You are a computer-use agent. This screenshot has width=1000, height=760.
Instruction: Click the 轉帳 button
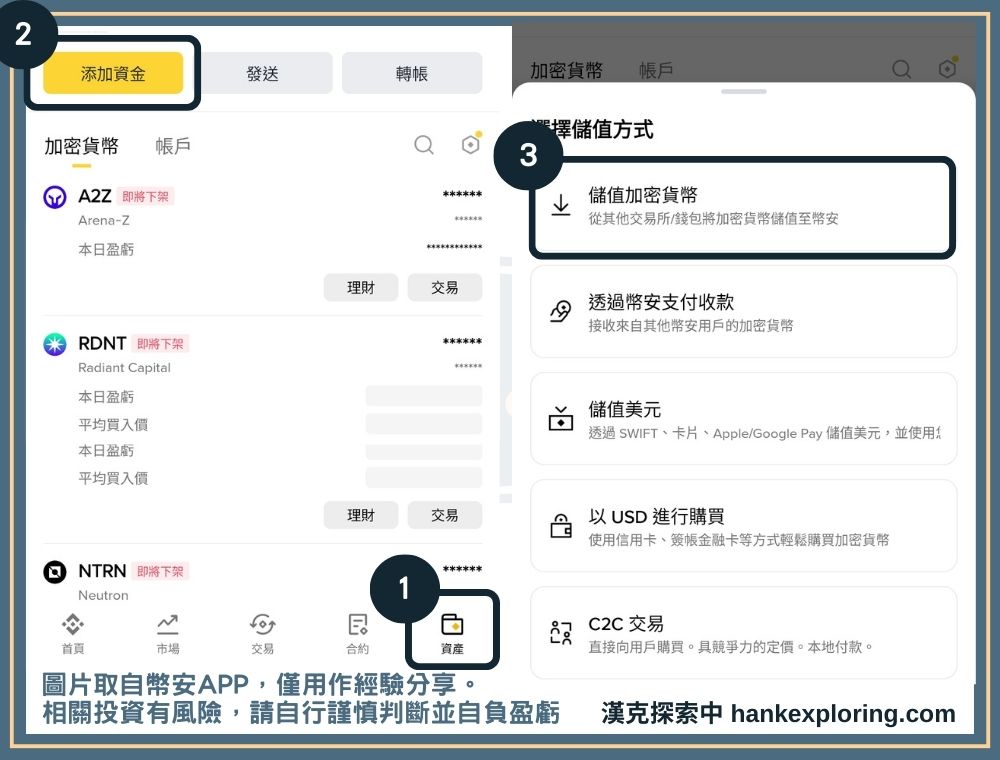tap(412, 72)
